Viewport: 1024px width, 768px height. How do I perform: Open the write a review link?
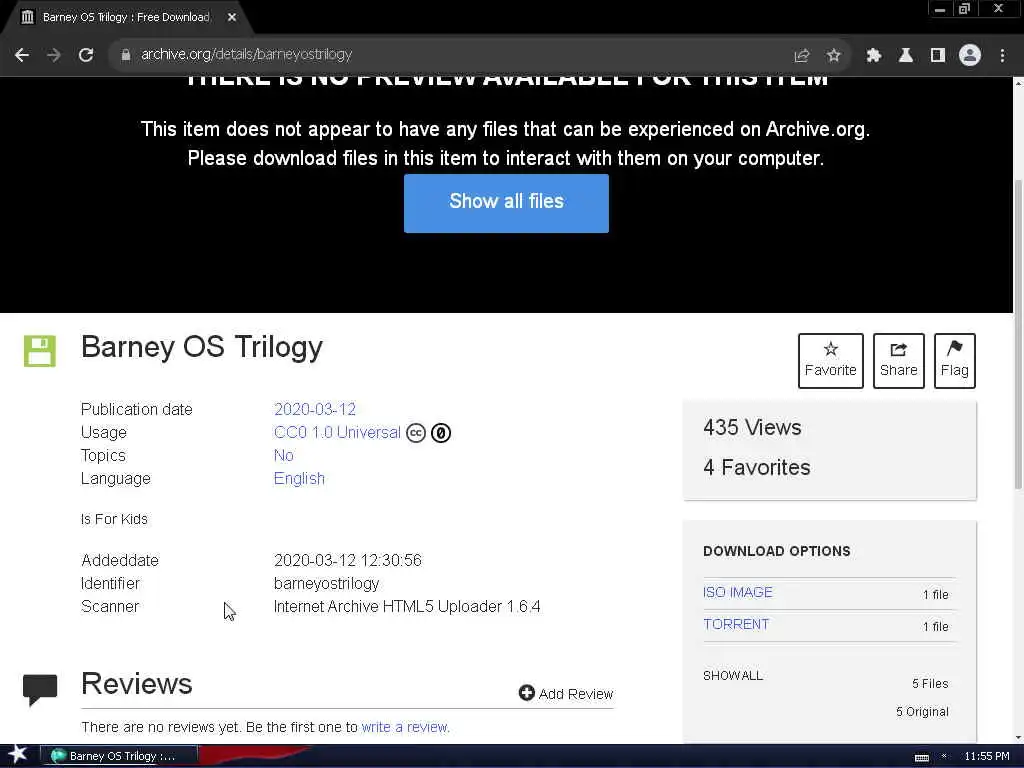tap(406, 727)
